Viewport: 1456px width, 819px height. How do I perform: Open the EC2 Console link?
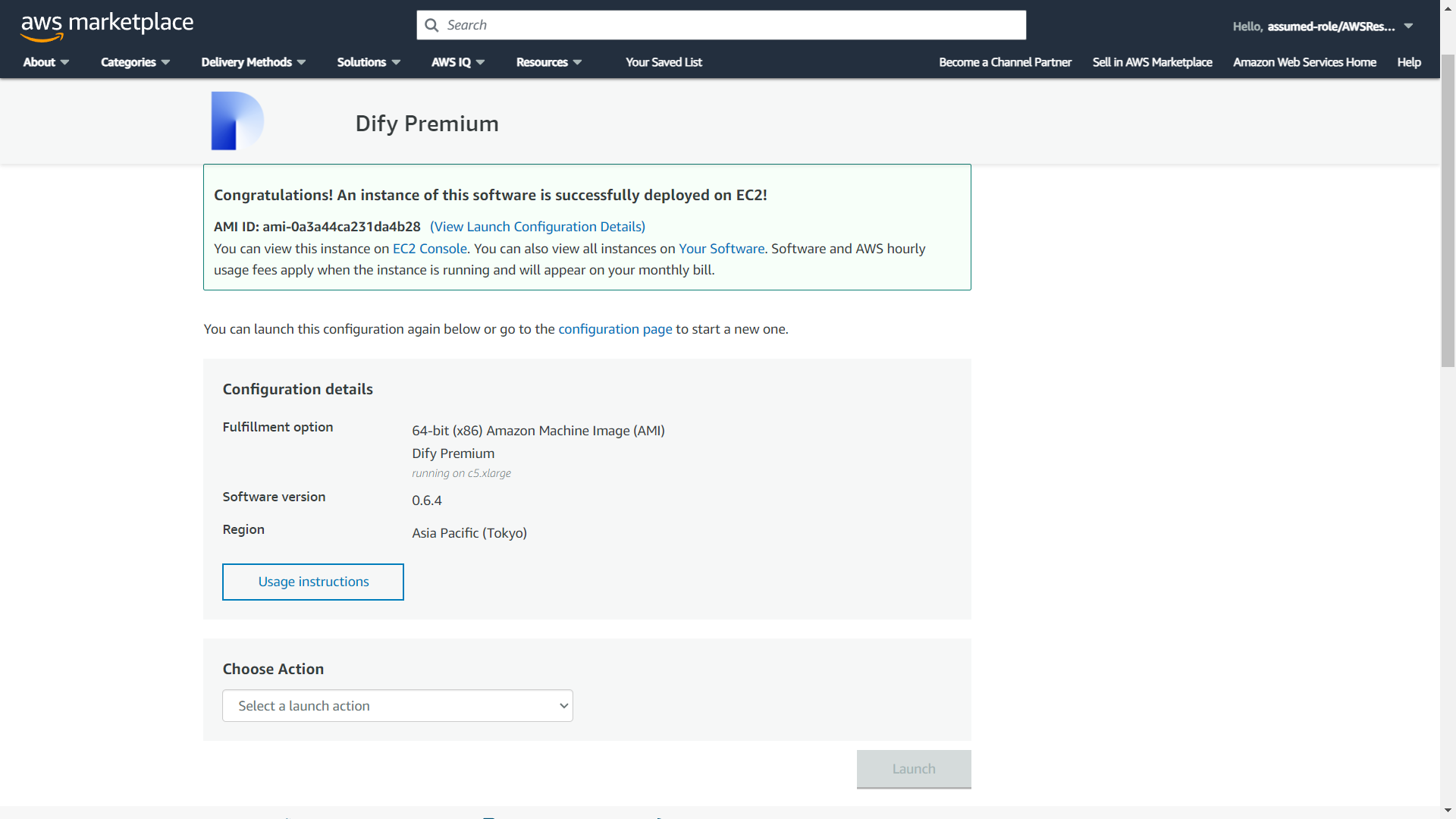coord(429,249)
